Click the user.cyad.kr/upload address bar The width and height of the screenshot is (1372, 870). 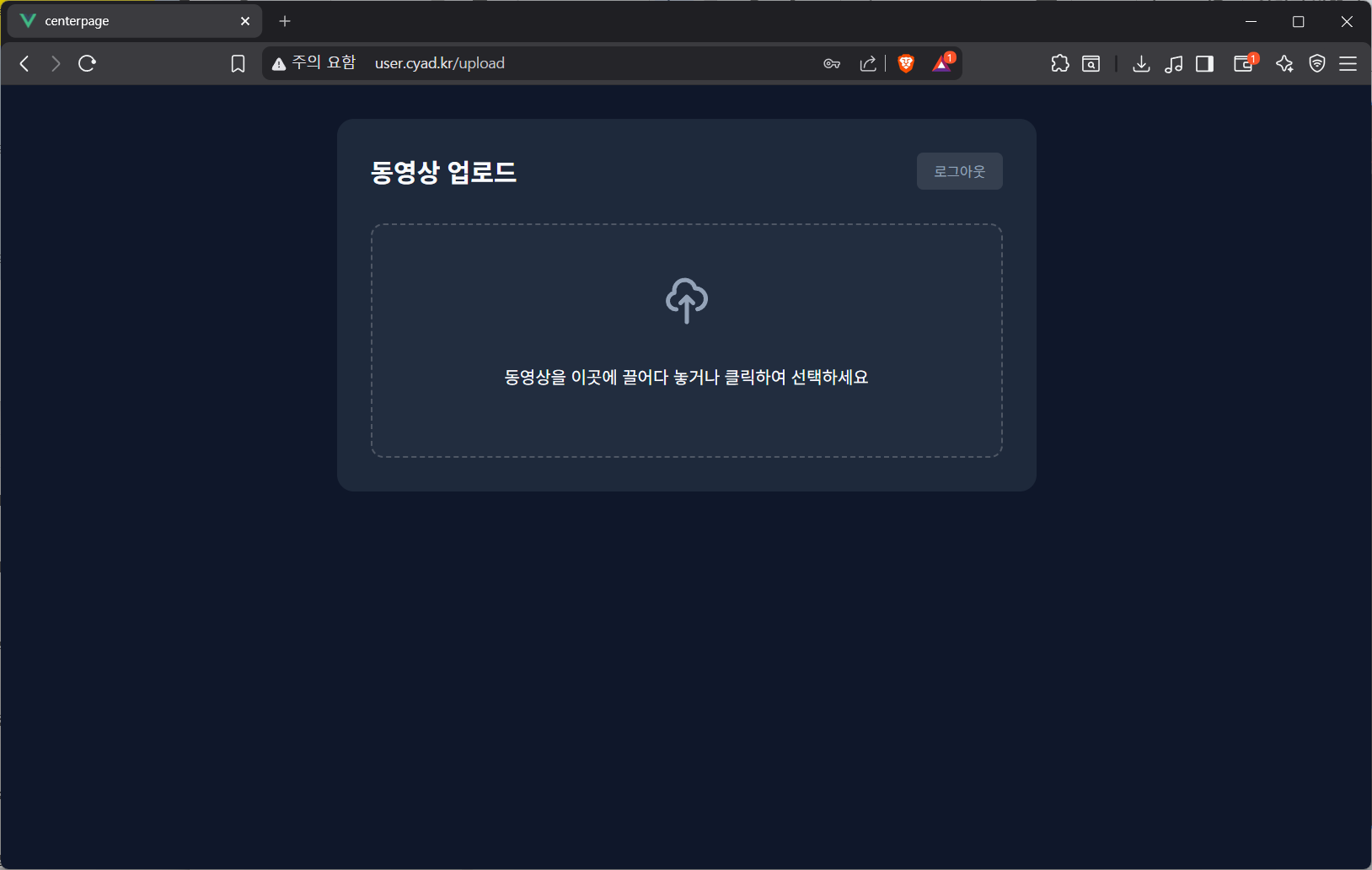pyautogui.click(x=440, y=63)
